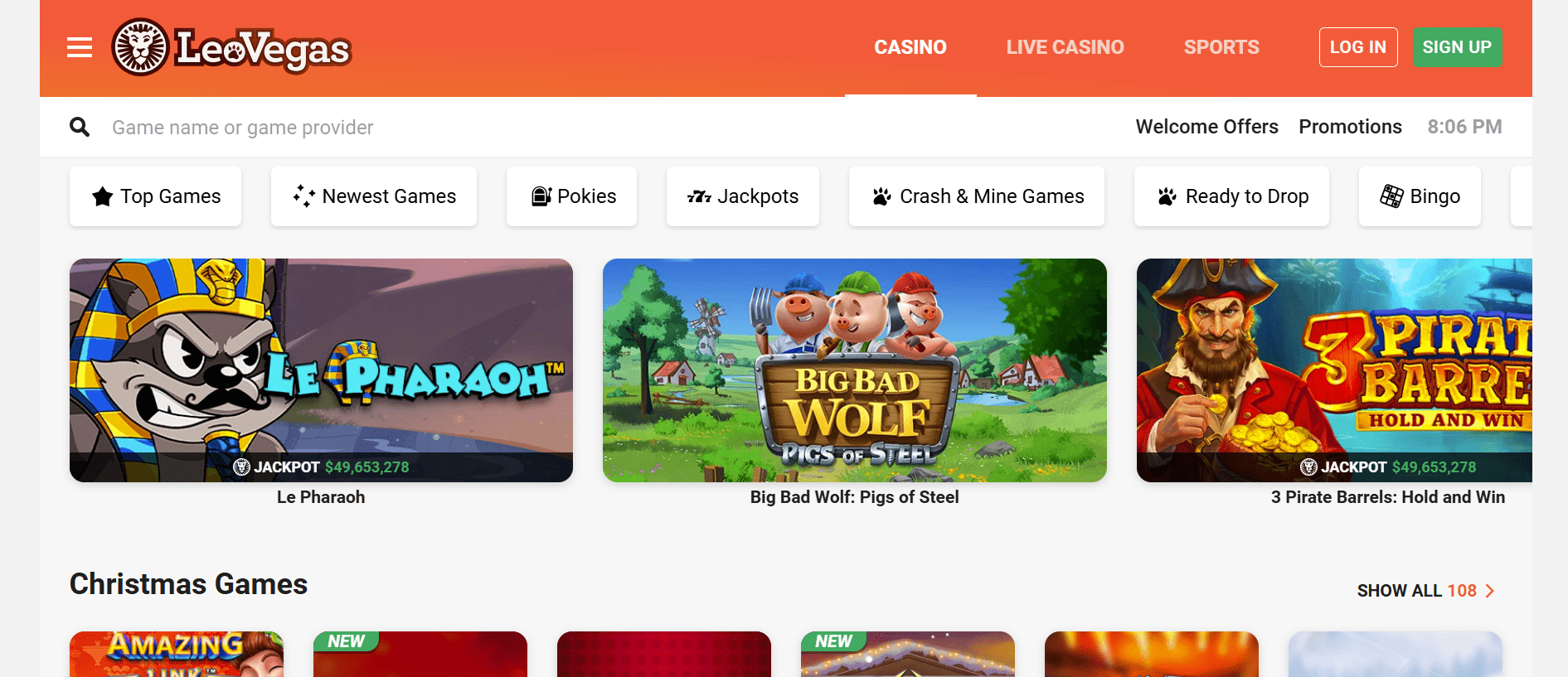Screen dimensions: 1568x677
Task: Switch to the Casino tab
Action: [910, 47]
